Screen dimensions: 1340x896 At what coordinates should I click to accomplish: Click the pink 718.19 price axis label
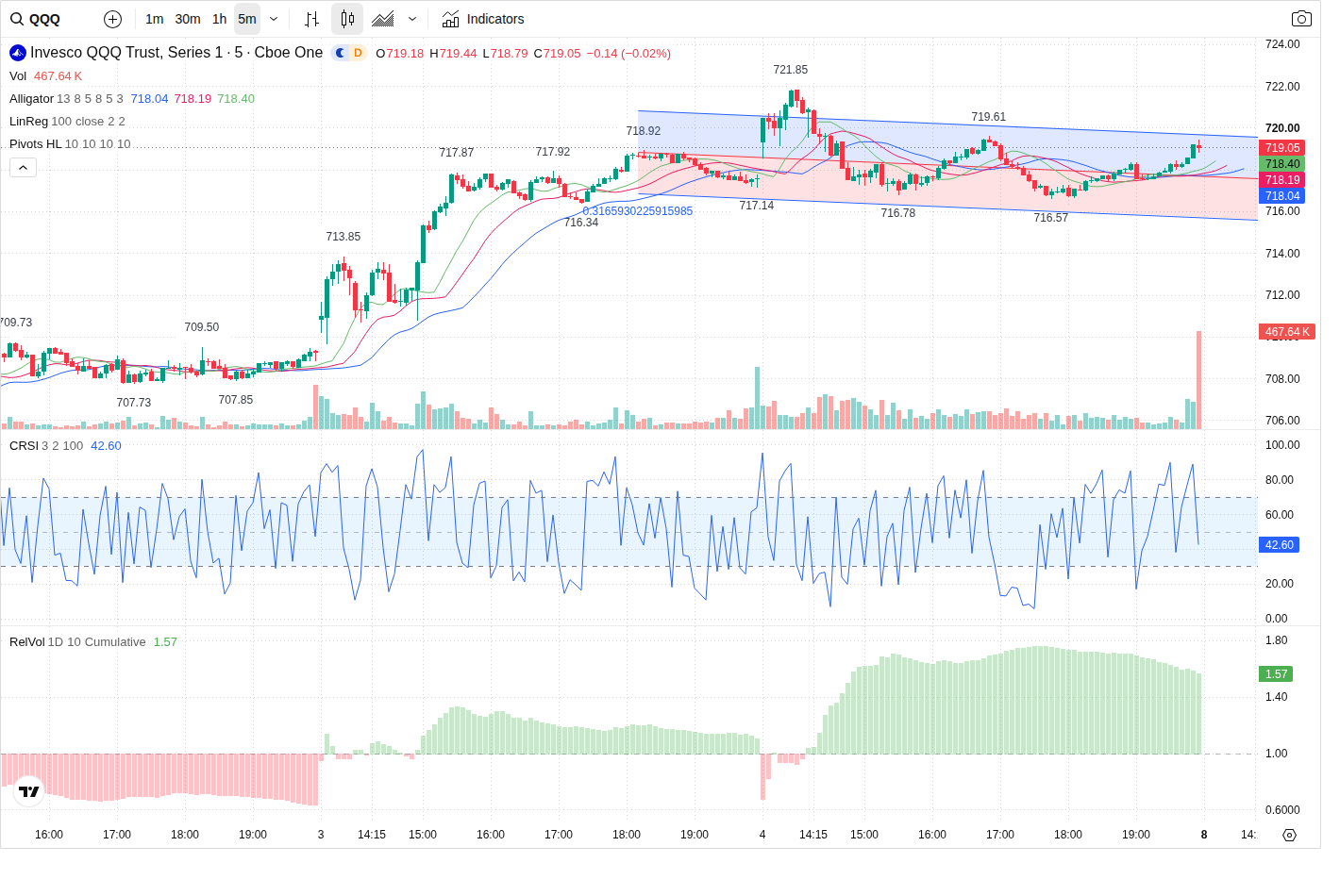click(x=1282, y=180)
